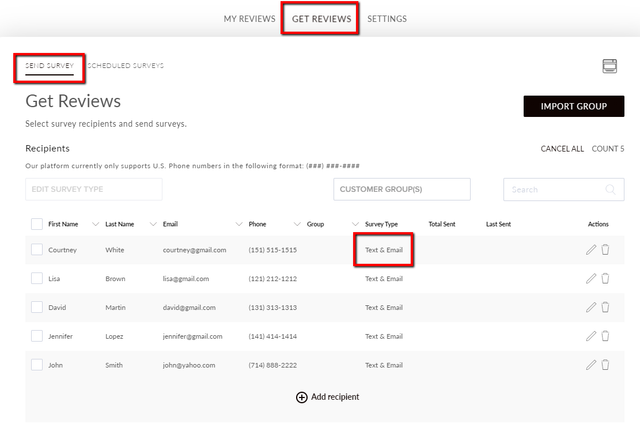Delete recipient Lisa Brown with trash icon

point(605,279)
